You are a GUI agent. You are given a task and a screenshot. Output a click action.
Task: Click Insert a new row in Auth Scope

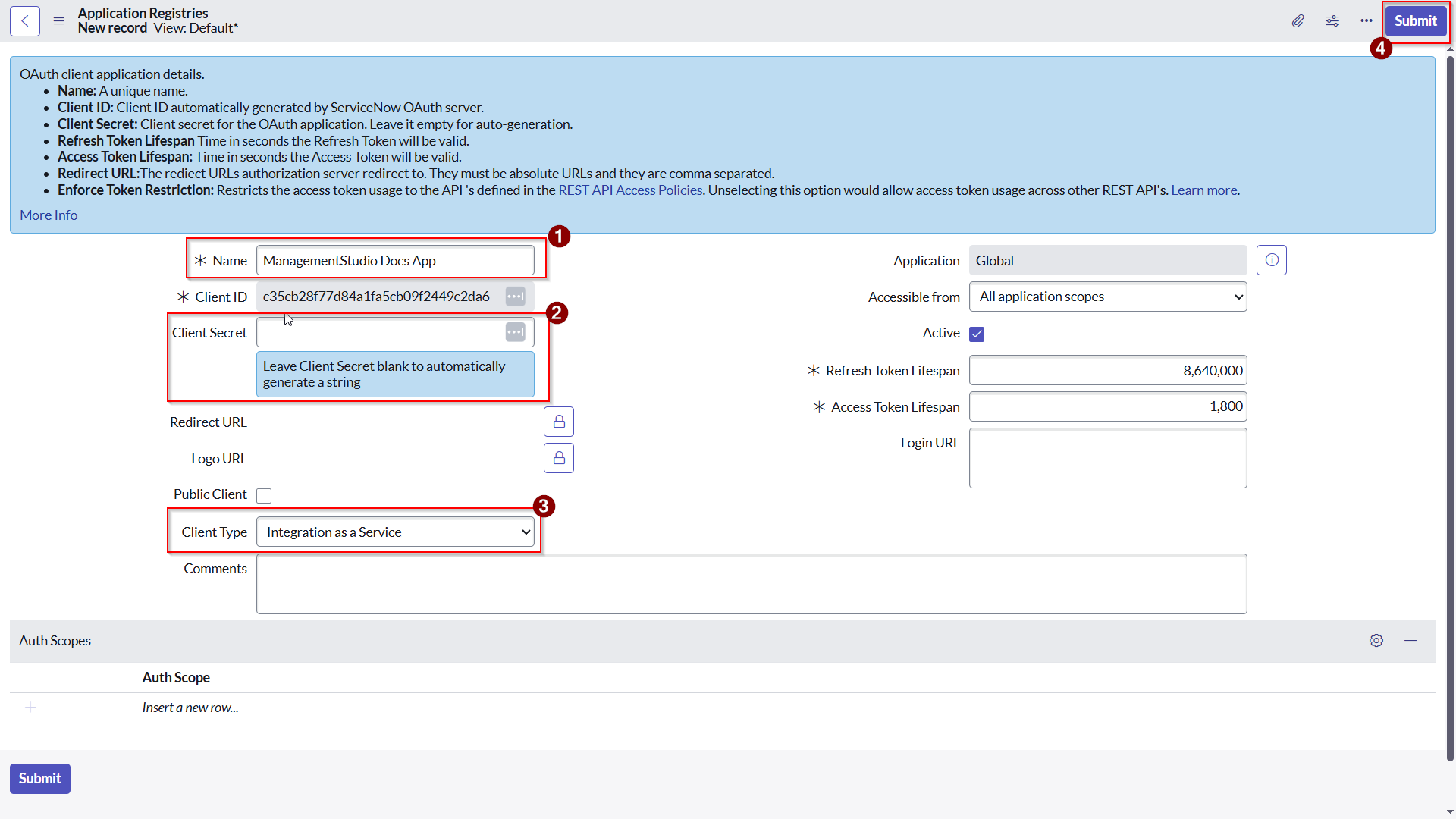190,708
